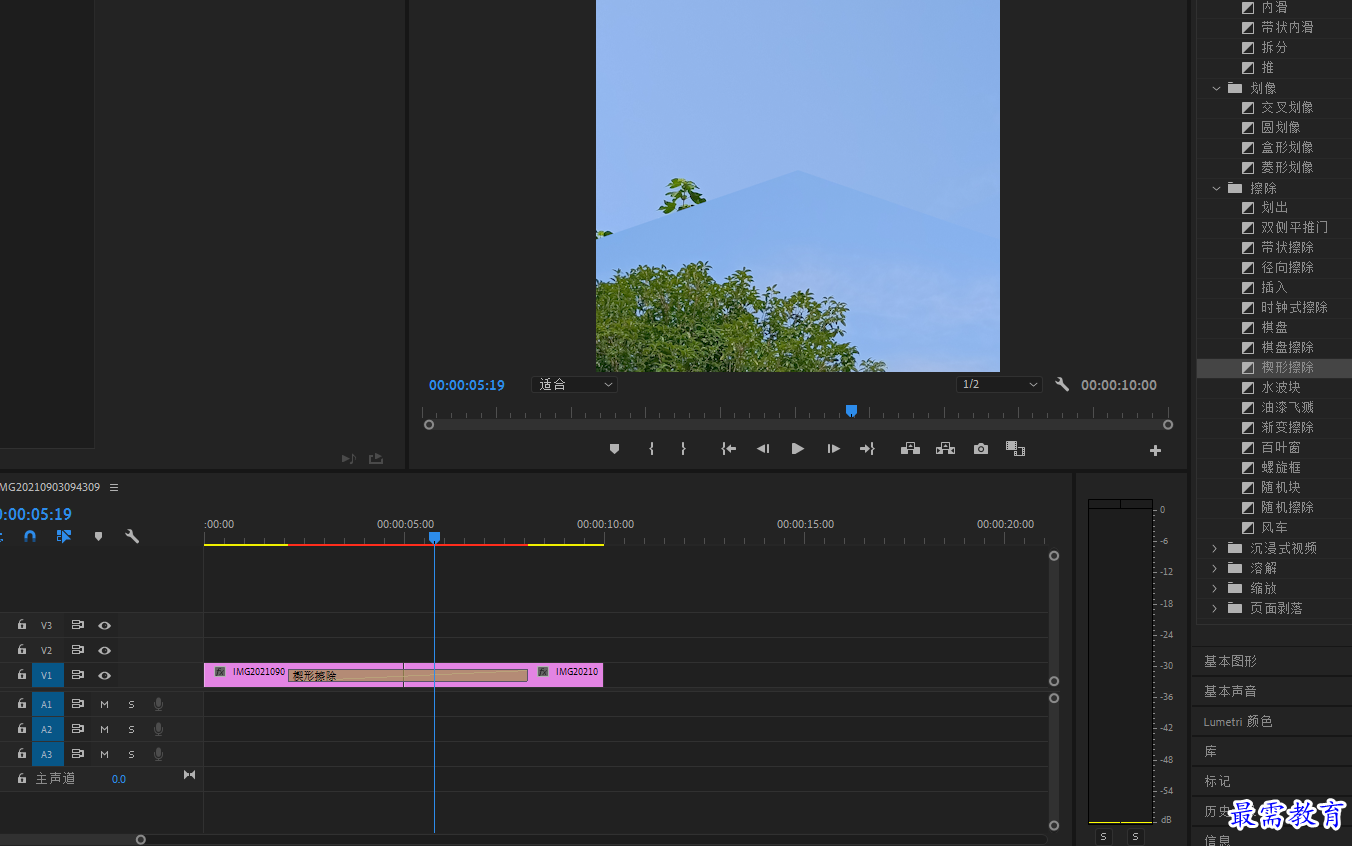
Task: Toggle sync lock on V1 track
Action: pyautogui.click(x=77, y=675)
